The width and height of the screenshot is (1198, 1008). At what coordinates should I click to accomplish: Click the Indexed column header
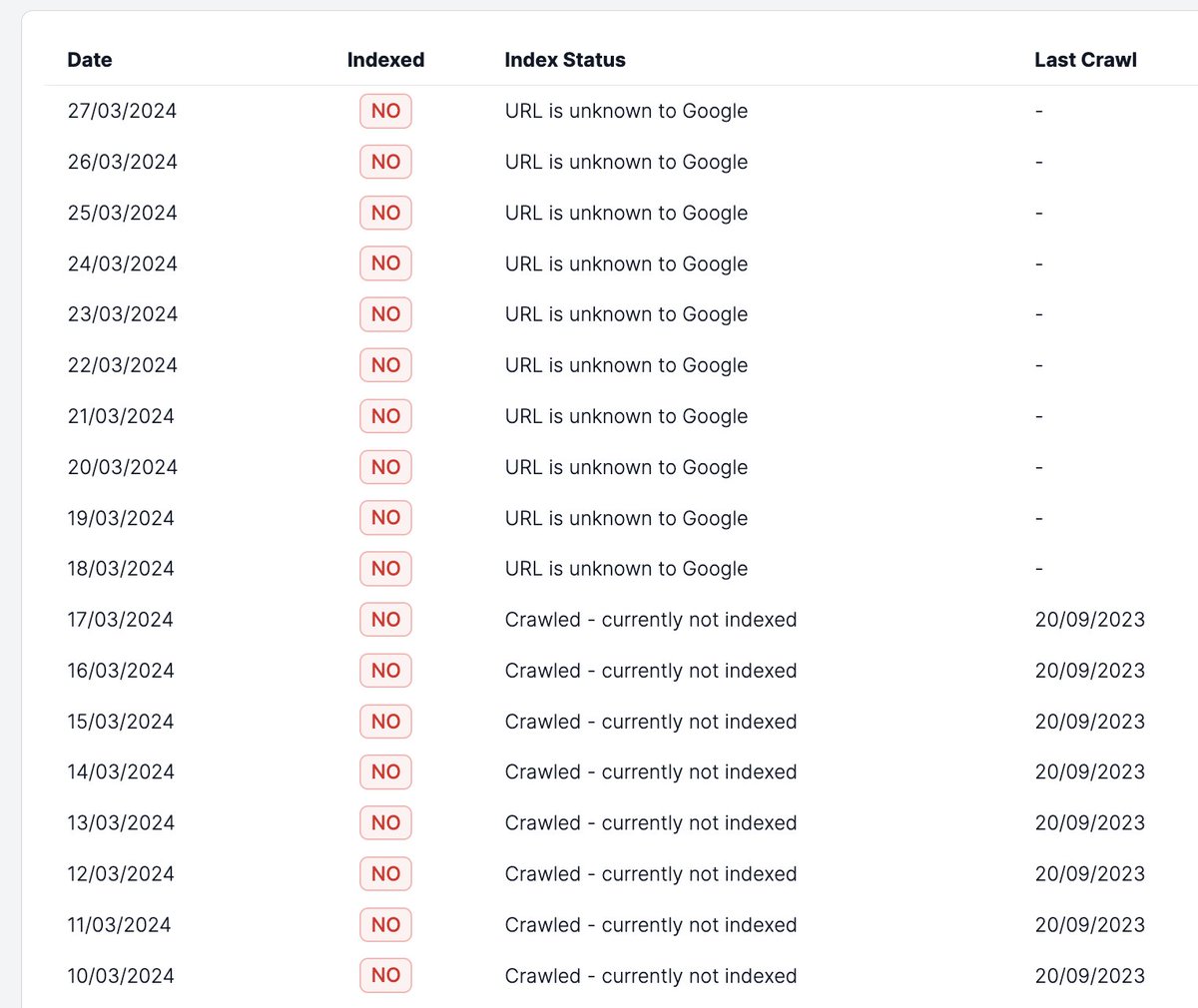385,60
